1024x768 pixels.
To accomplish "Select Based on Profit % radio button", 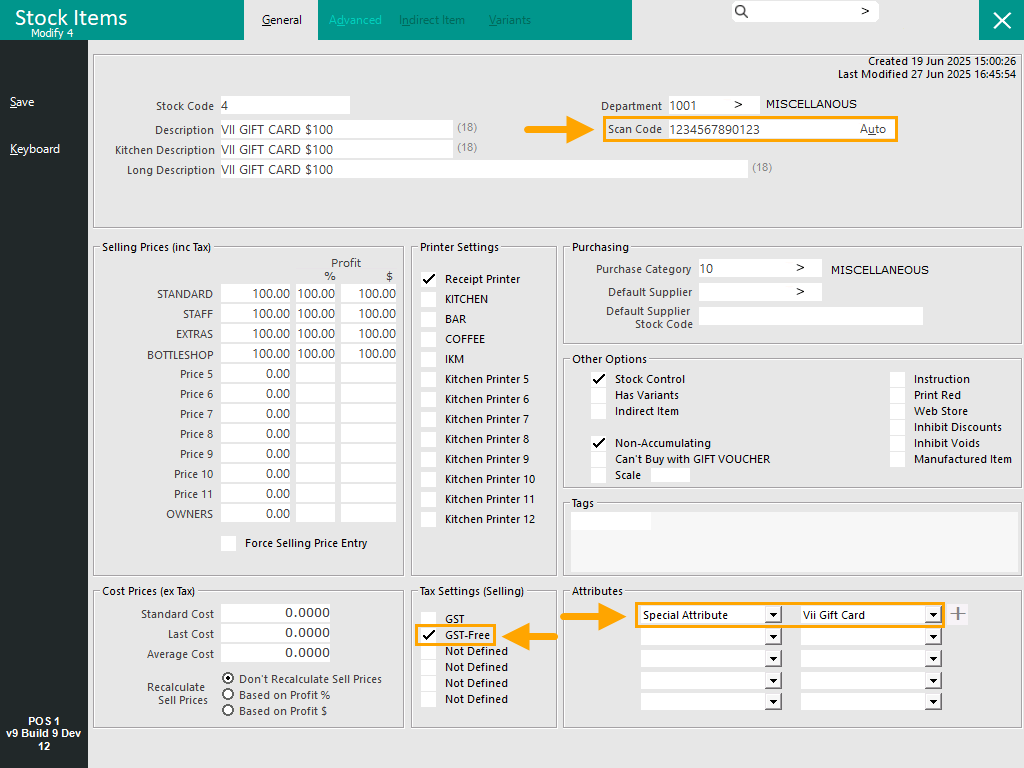I will tap(229, 695).
